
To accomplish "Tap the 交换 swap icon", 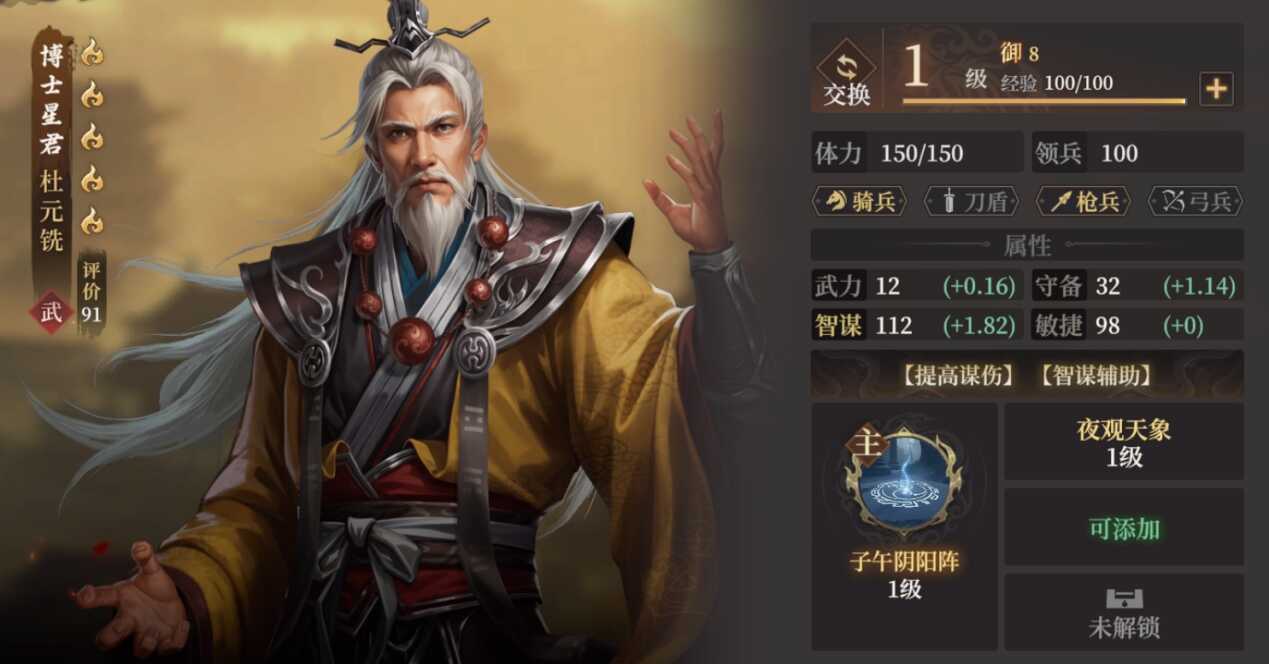I will coord(847,68).
